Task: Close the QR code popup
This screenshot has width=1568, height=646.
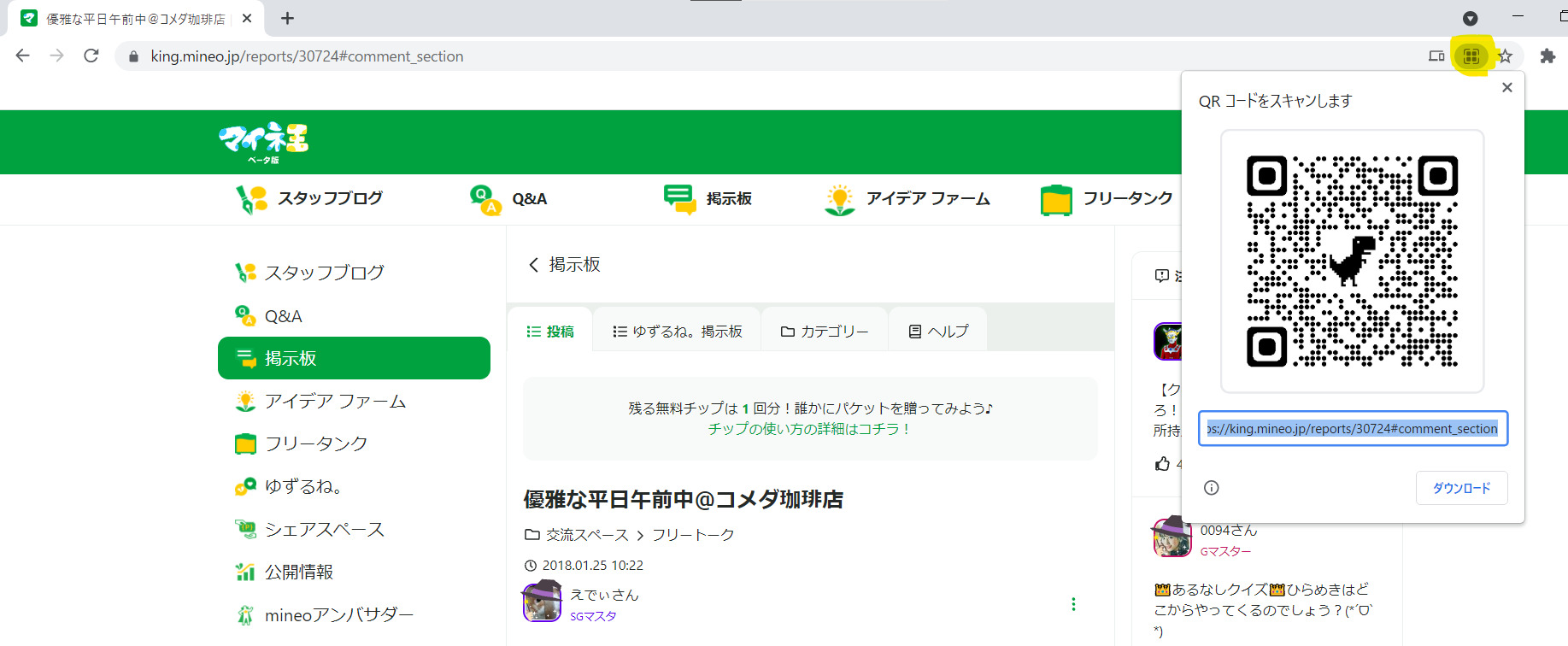Action: point(1506,88)
